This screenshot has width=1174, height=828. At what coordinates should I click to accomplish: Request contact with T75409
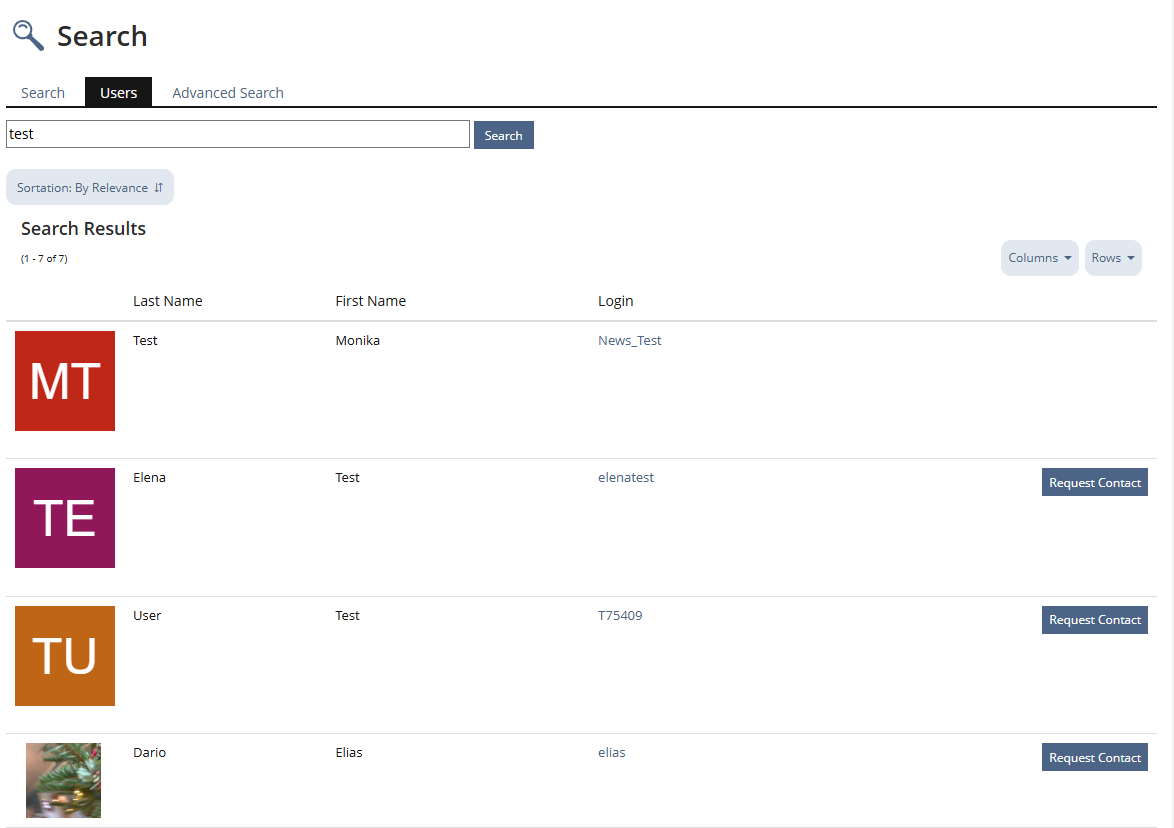tap(1095, 620)
